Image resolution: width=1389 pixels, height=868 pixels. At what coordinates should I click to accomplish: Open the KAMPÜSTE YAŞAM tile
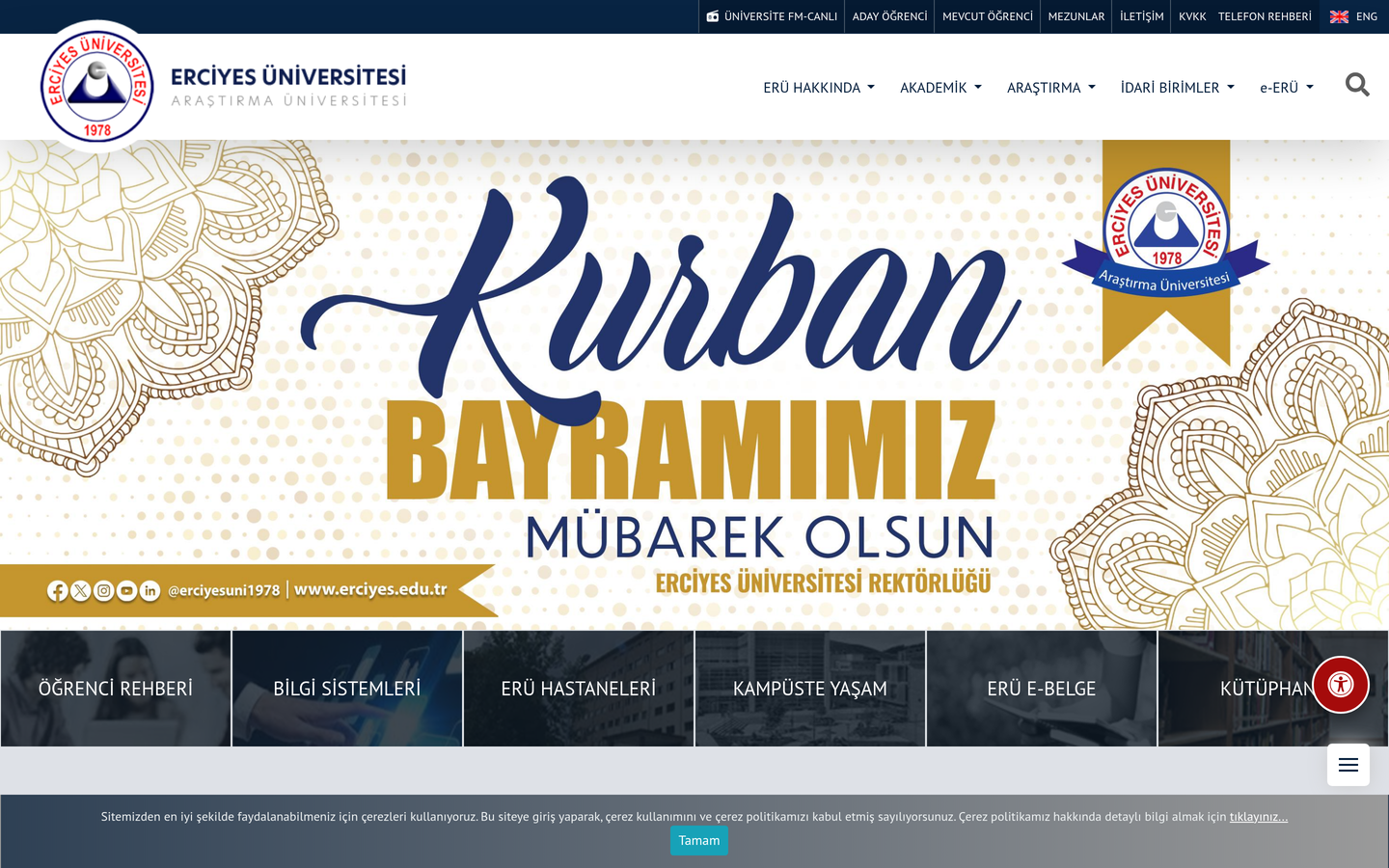(x=810, y=689)
